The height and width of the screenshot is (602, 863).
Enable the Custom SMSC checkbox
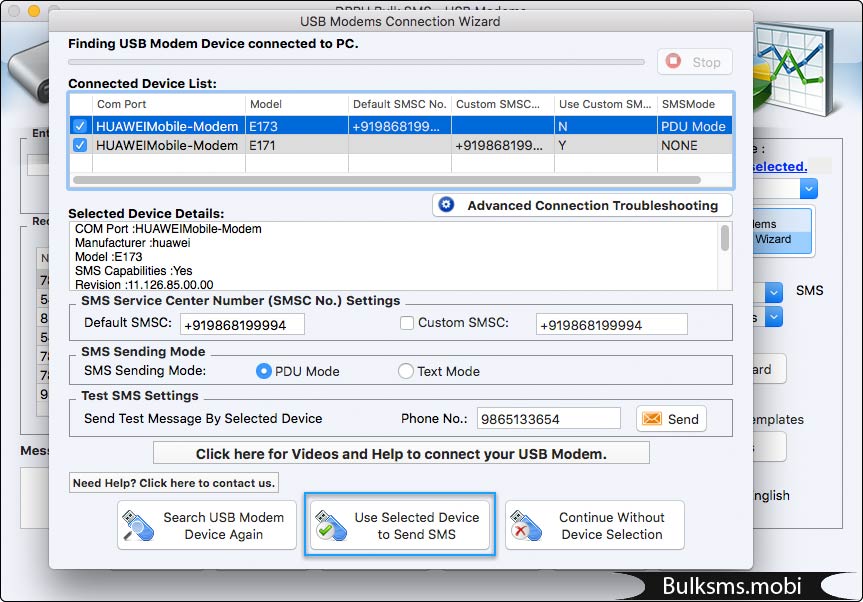point(407,323)
